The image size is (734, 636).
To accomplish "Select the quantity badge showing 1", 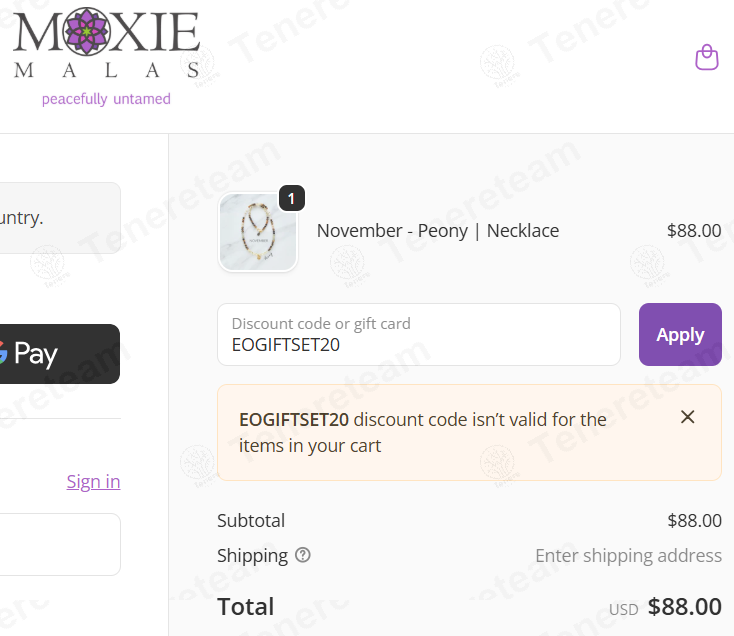I will [x=292, y=198].
